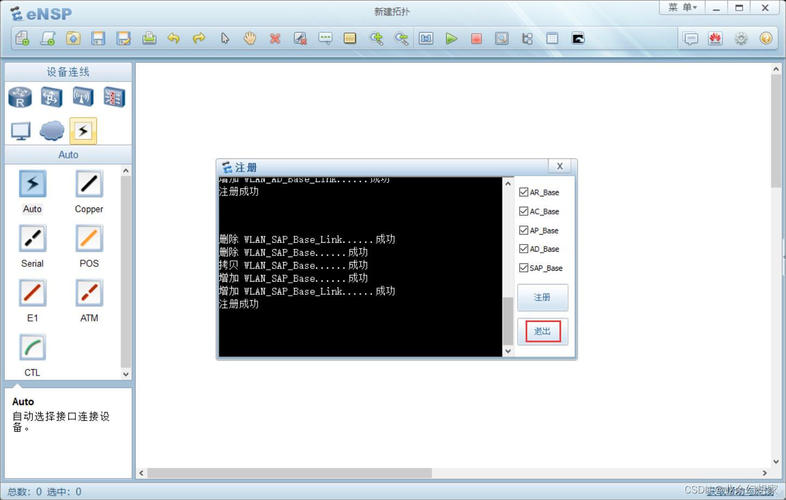This screenshot has height=500, width=786.
Task: Open help with the yellow icon
Action: click(765, 39)
